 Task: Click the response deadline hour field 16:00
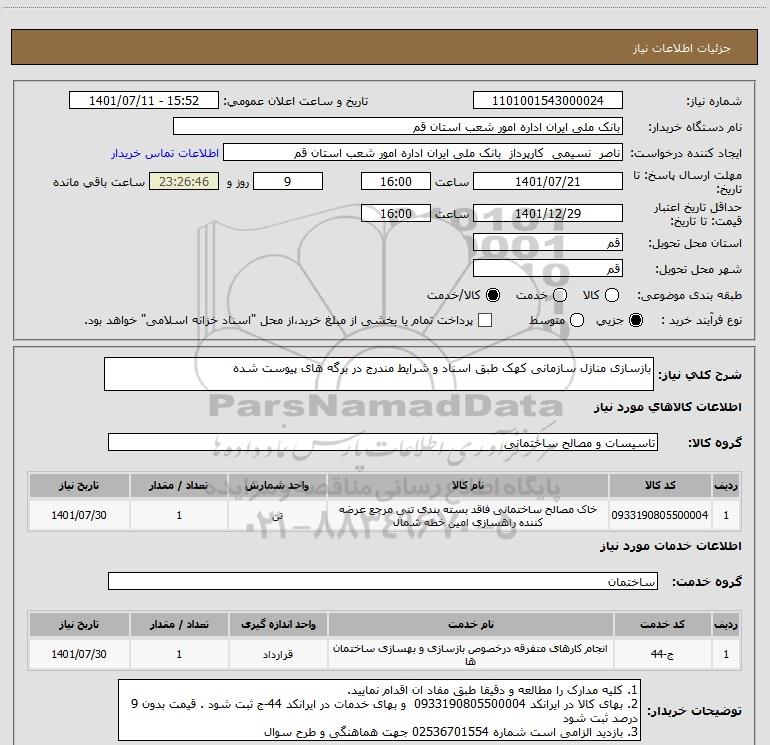pyautogui.click(x=396, y=181)
